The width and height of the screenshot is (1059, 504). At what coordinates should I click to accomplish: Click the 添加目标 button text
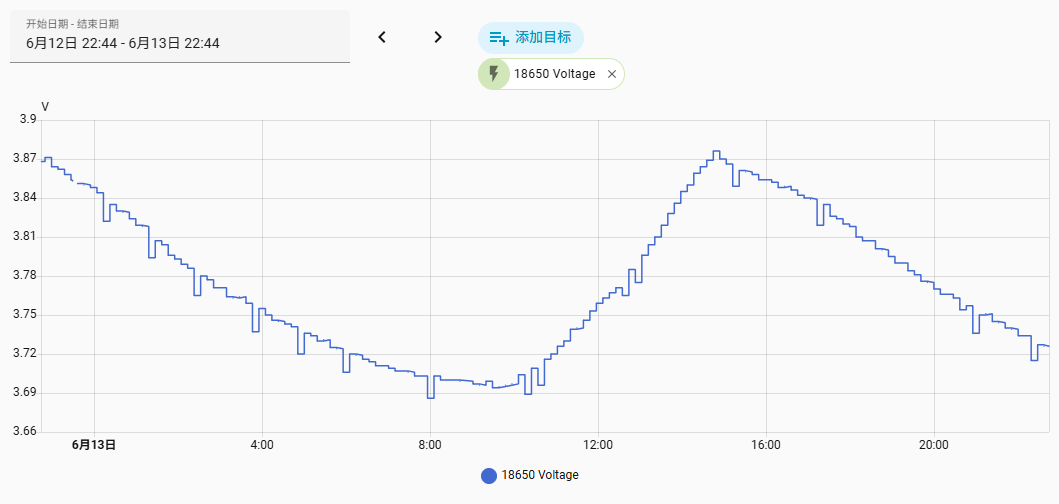543,37
